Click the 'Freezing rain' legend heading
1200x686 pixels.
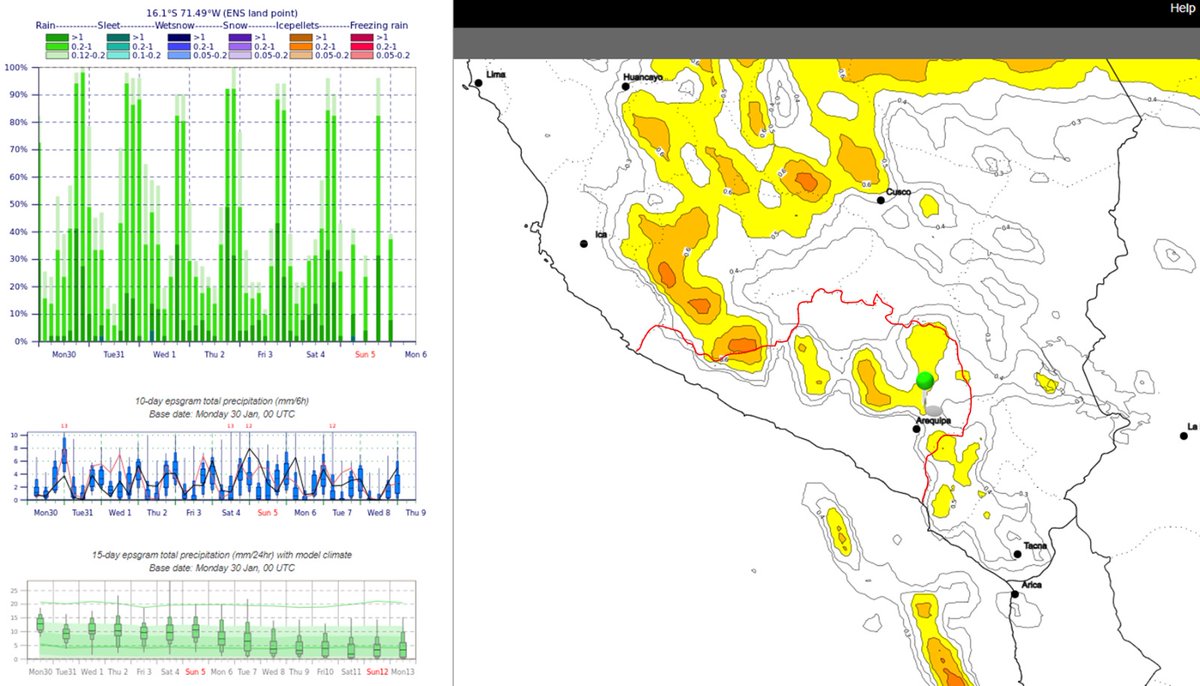[379, 26]
